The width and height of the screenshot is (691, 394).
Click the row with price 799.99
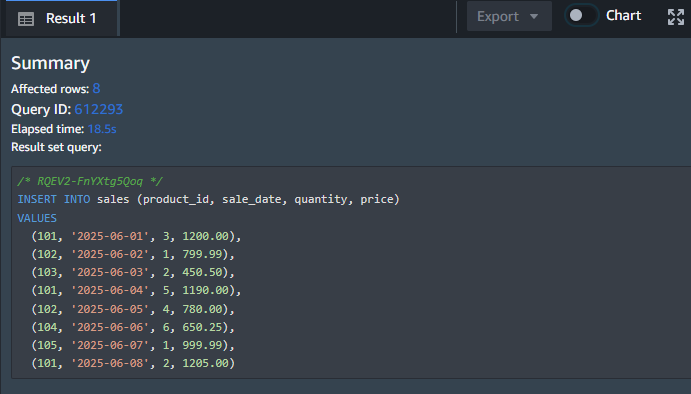tap(133, 254)
